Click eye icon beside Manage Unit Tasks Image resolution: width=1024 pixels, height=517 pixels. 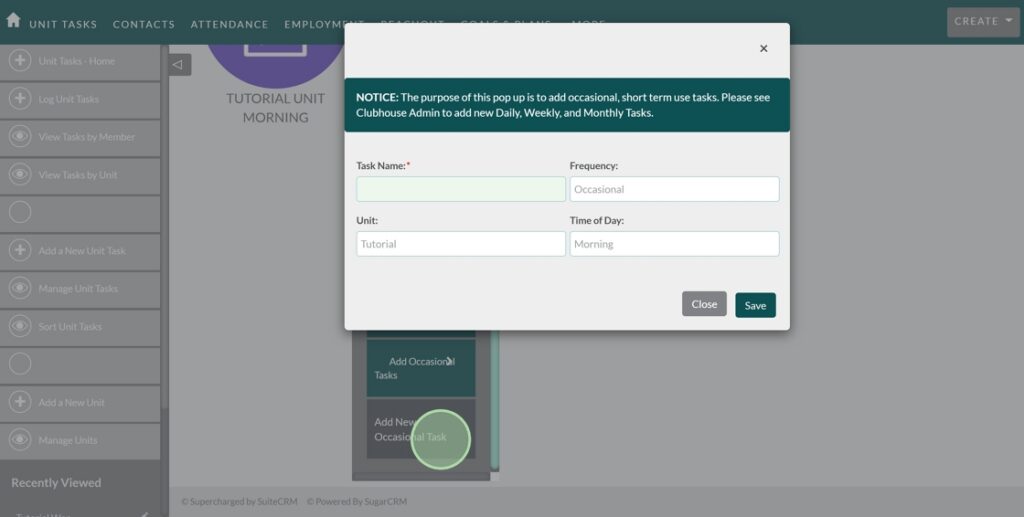19,289
